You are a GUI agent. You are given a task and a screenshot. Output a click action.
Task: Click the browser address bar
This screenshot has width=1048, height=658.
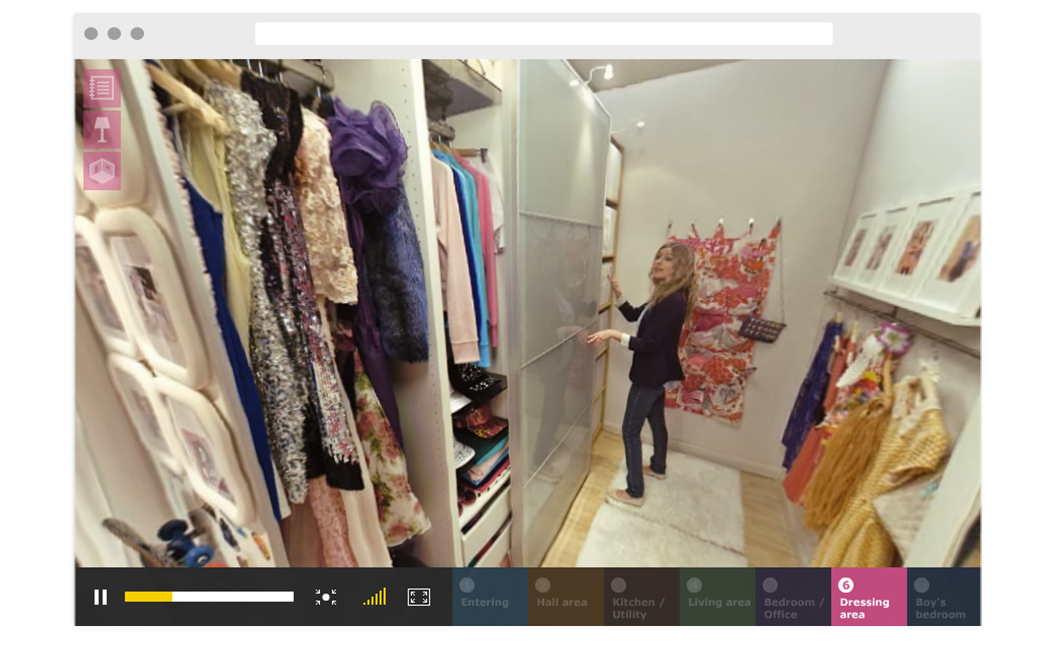[544, 33]
